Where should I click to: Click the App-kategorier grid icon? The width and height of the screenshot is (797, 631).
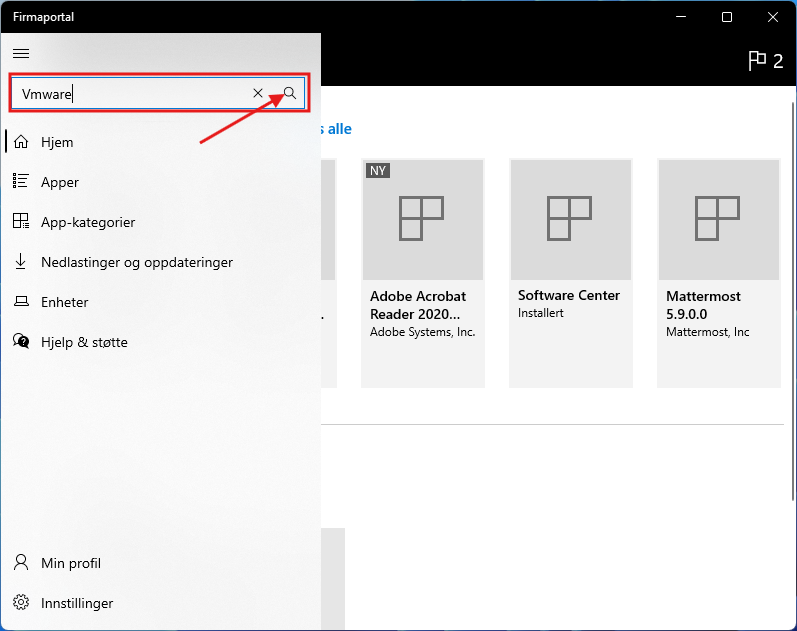tap(21, 221)
